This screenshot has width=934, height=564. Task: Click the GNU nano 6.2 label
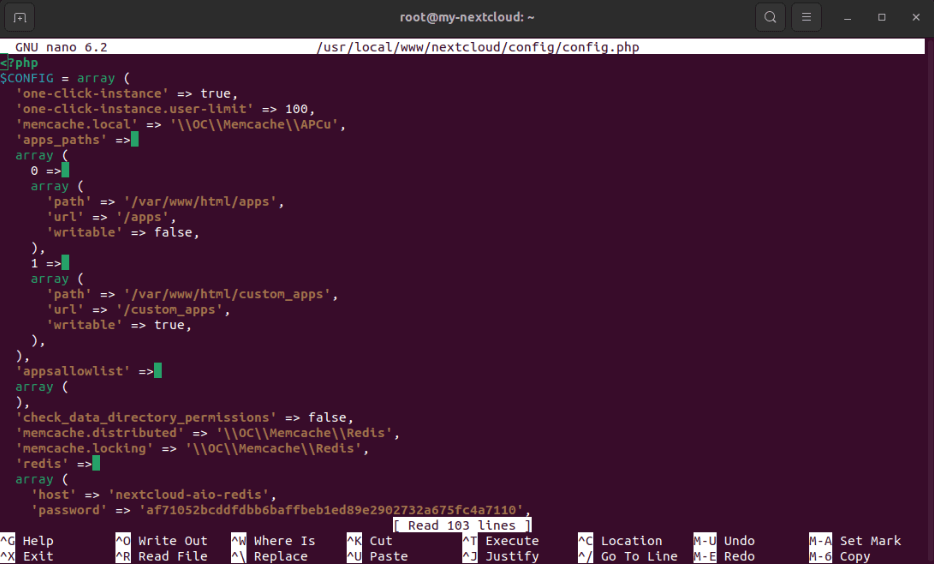pyautogui.click(x=61, y=47)
